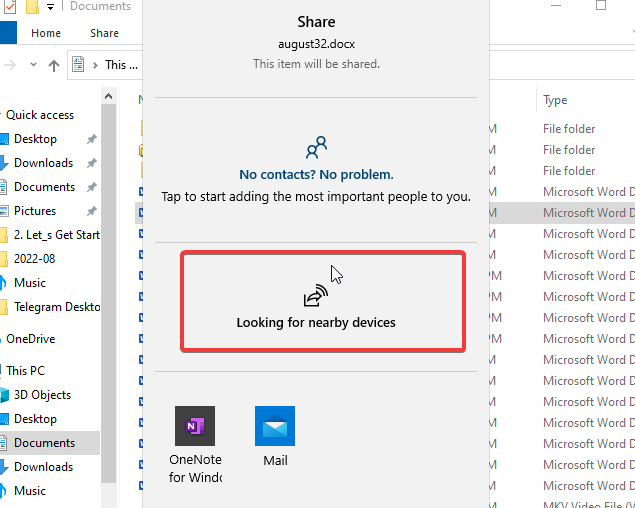Click the address bar path field
635x508 pixels.
122,65
